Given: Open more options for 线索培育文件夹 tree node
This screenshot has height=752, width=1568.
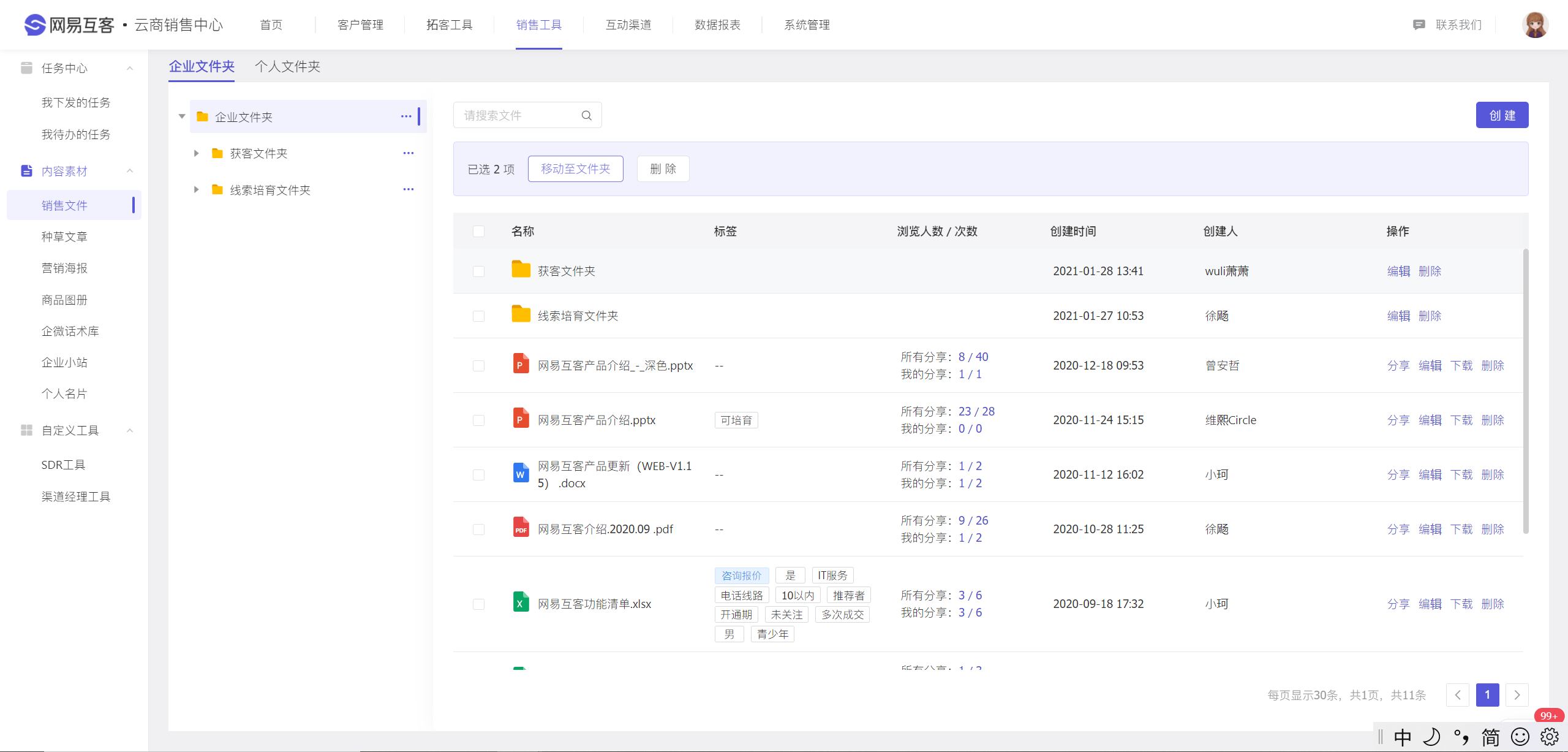Looking at the screenshot, I should [409, 189].
